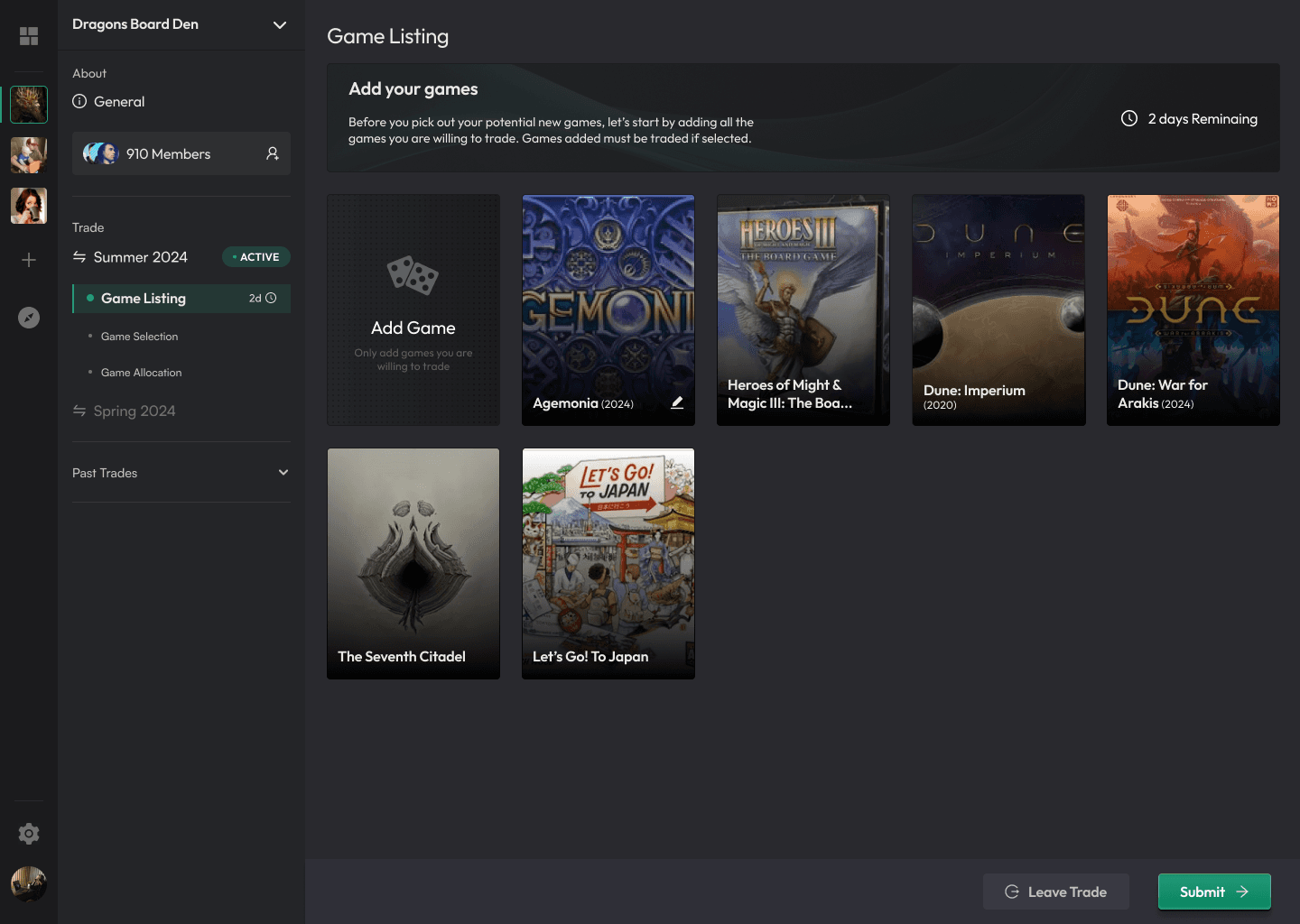Go to Game Allocation step

[x=141, y=373]
